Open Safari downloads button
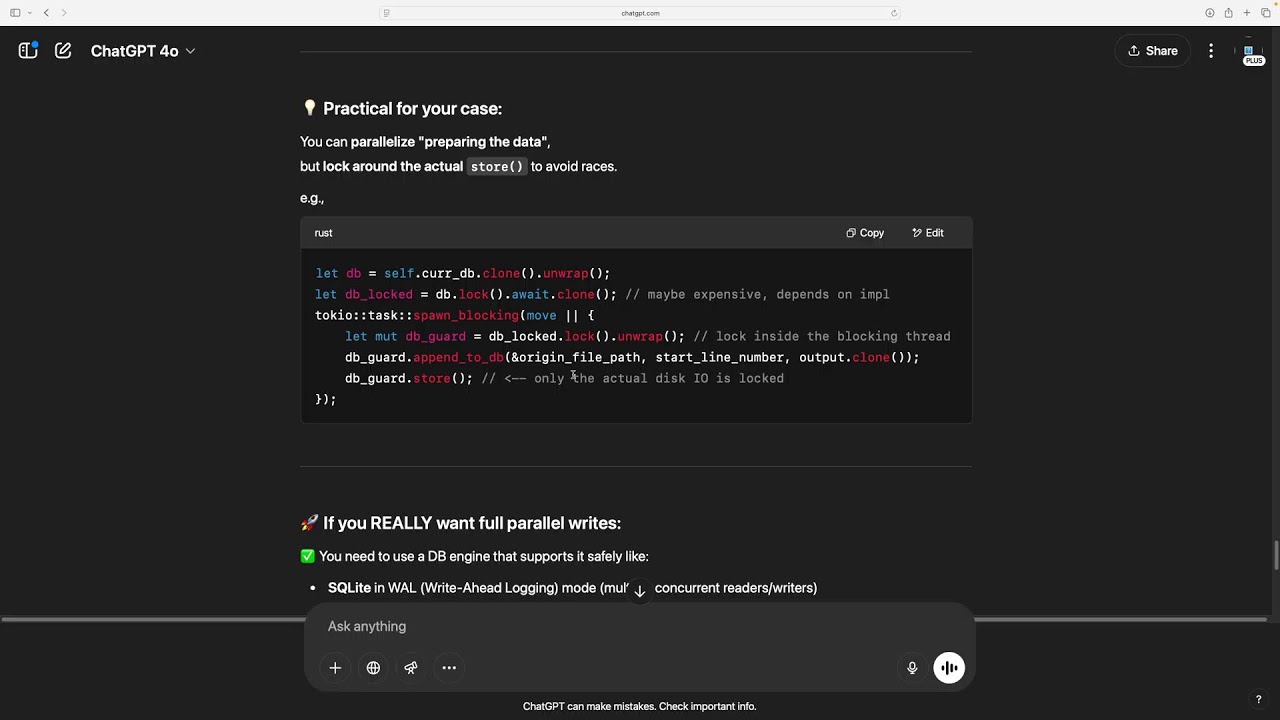 (1210, 13)
